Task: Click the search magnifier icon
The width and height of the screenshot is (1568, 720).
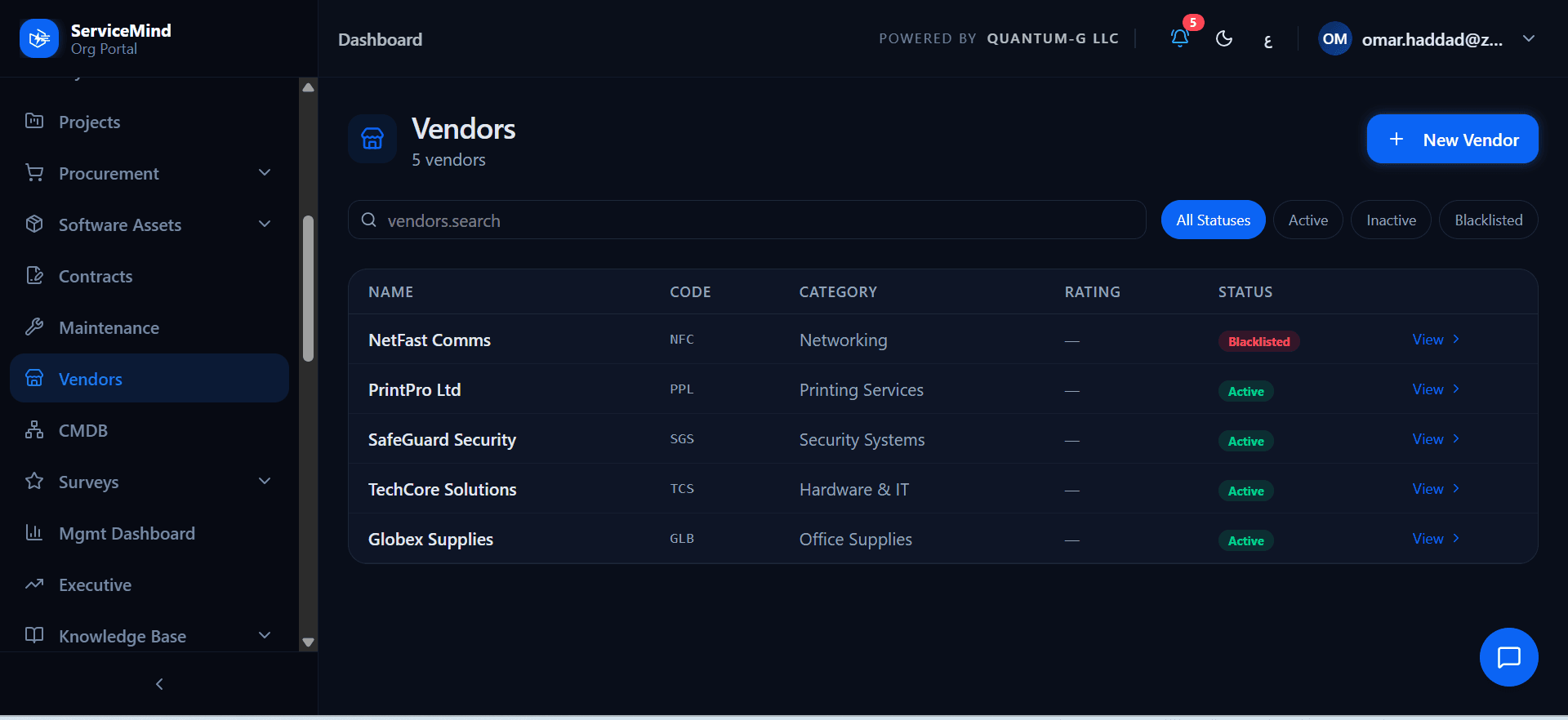Action: pos(369,220)
